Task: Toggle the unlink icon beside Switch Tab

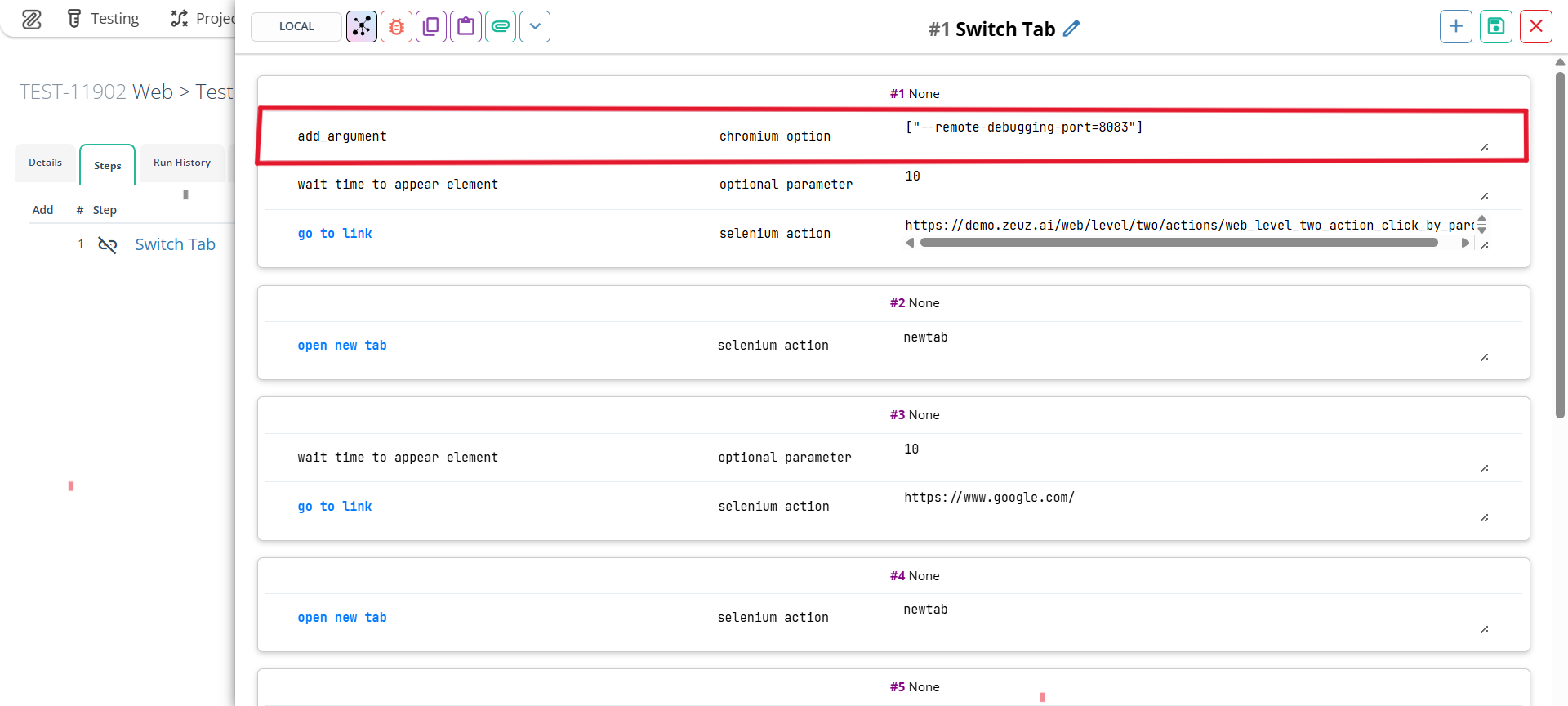Action: (107, 244)
